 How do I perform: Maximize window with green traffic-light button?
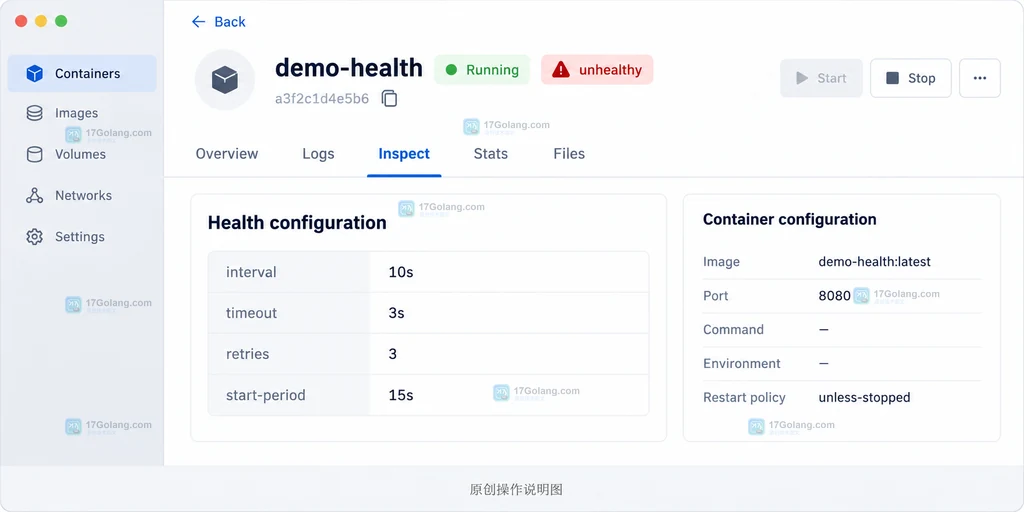[x=61, y=21]
